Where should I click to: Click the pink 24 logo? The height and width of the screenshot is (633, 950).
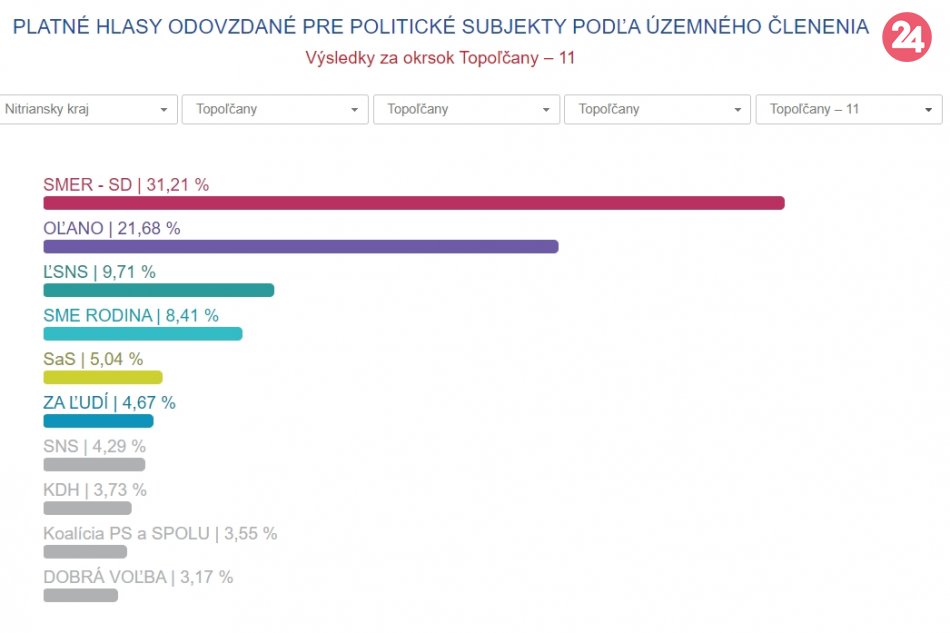tap(906, 38)
